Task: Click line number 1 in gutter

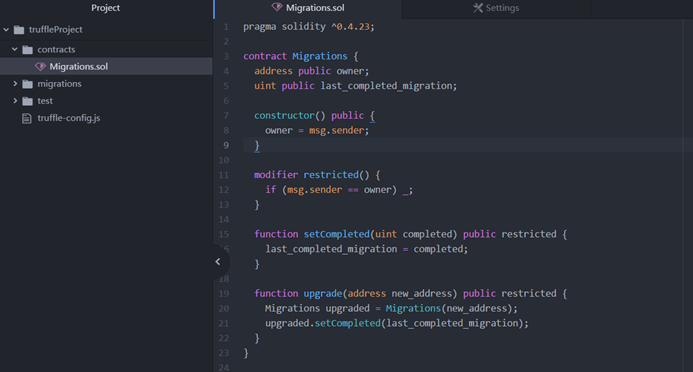Action: 226,27
